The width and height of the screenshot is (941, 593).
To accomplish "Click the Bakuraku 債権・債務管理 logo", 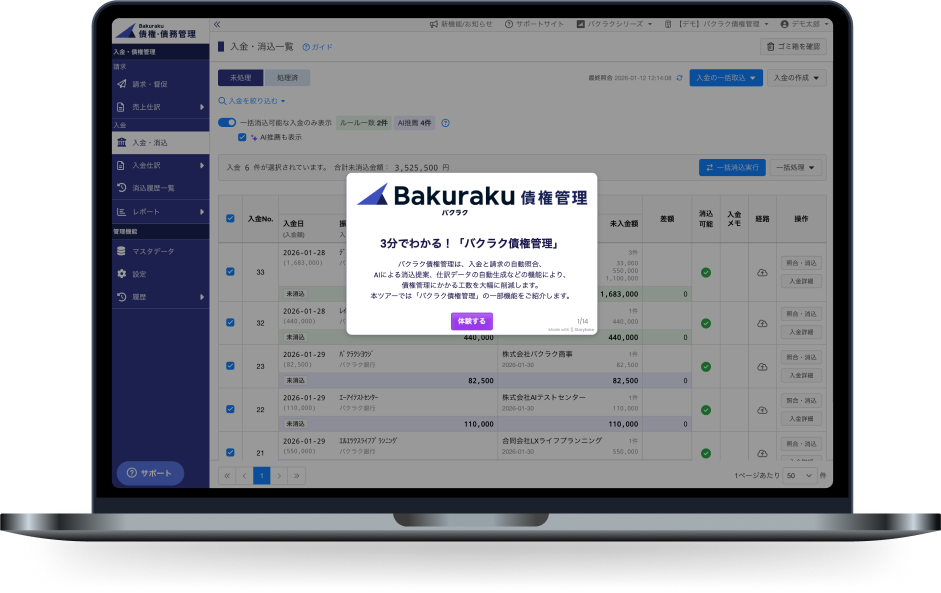I will click(156, 31).
